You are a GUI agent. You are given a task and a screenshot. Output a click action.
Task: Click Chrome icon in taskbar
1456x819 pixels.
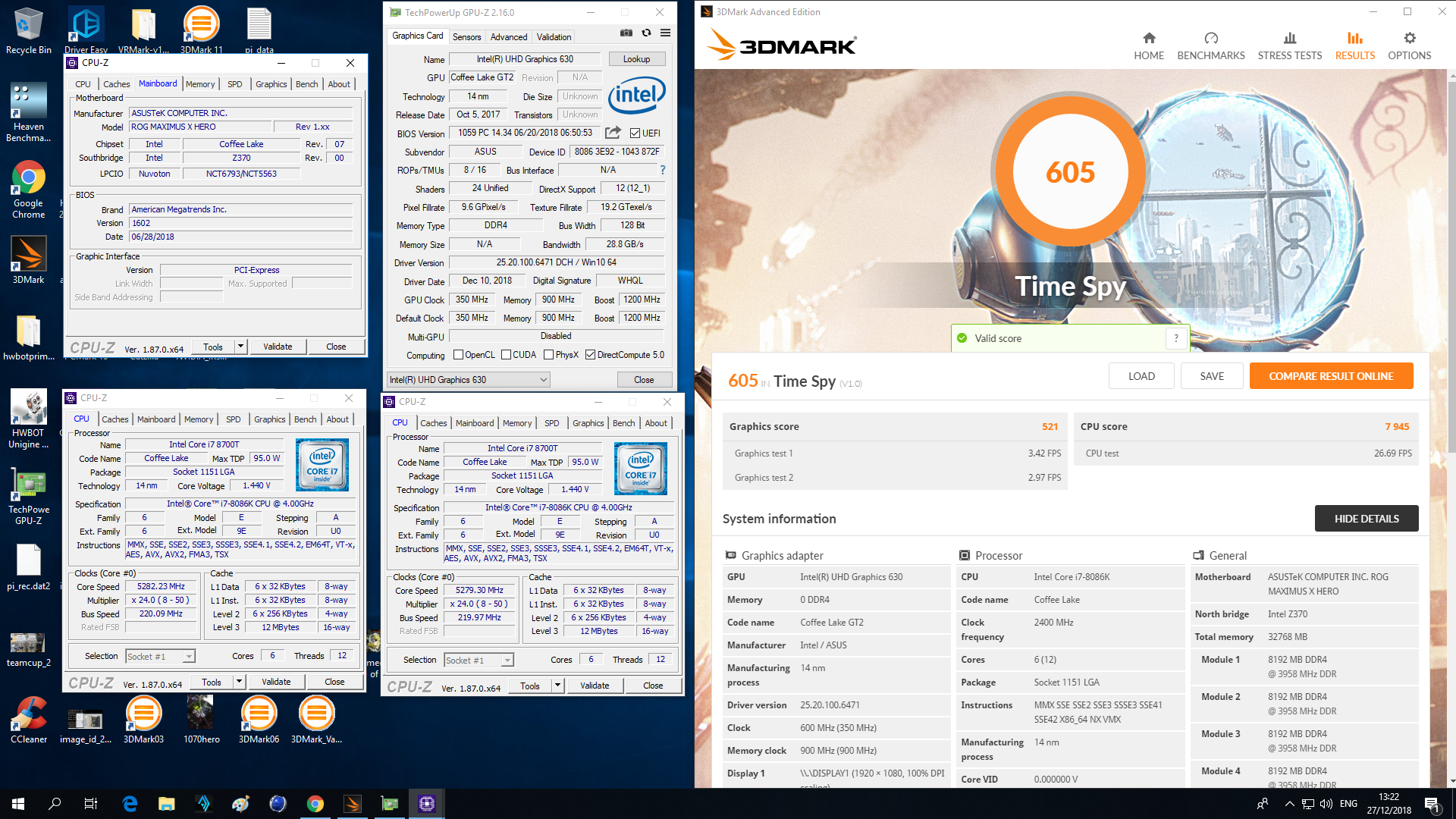pos(315,804)
